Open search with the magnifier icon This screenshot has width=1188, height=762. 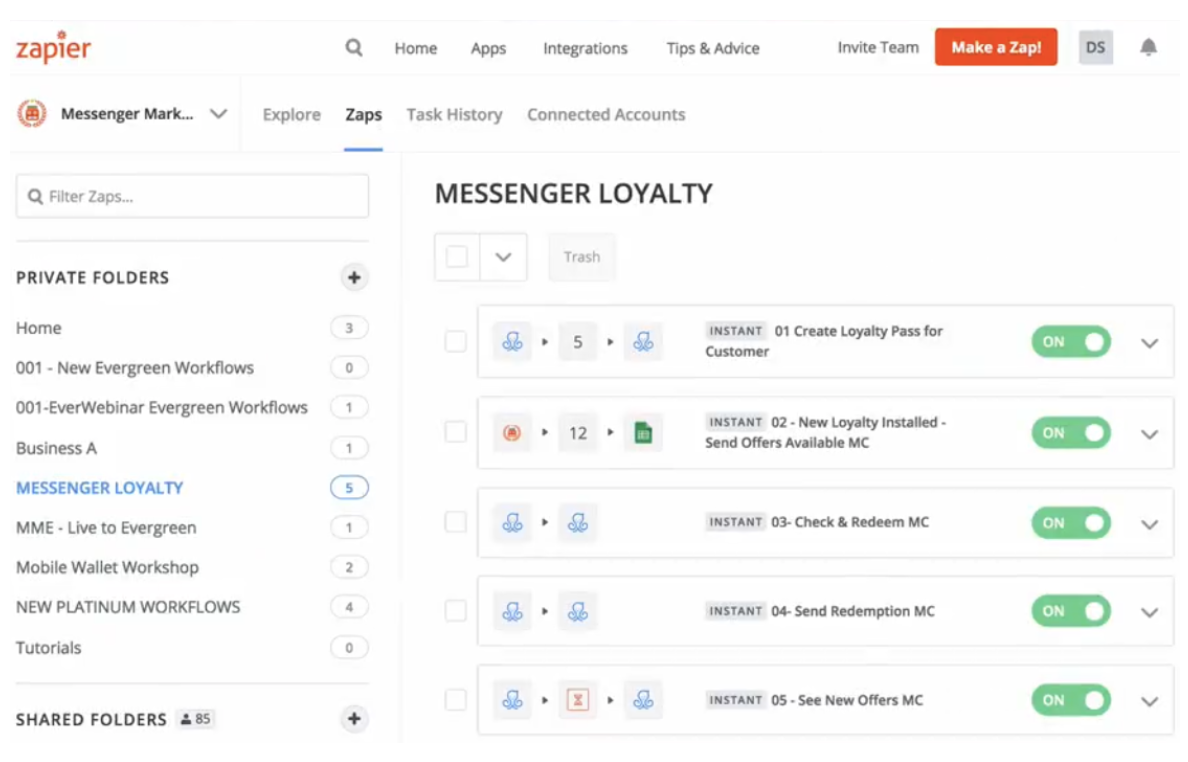[354, 48]
